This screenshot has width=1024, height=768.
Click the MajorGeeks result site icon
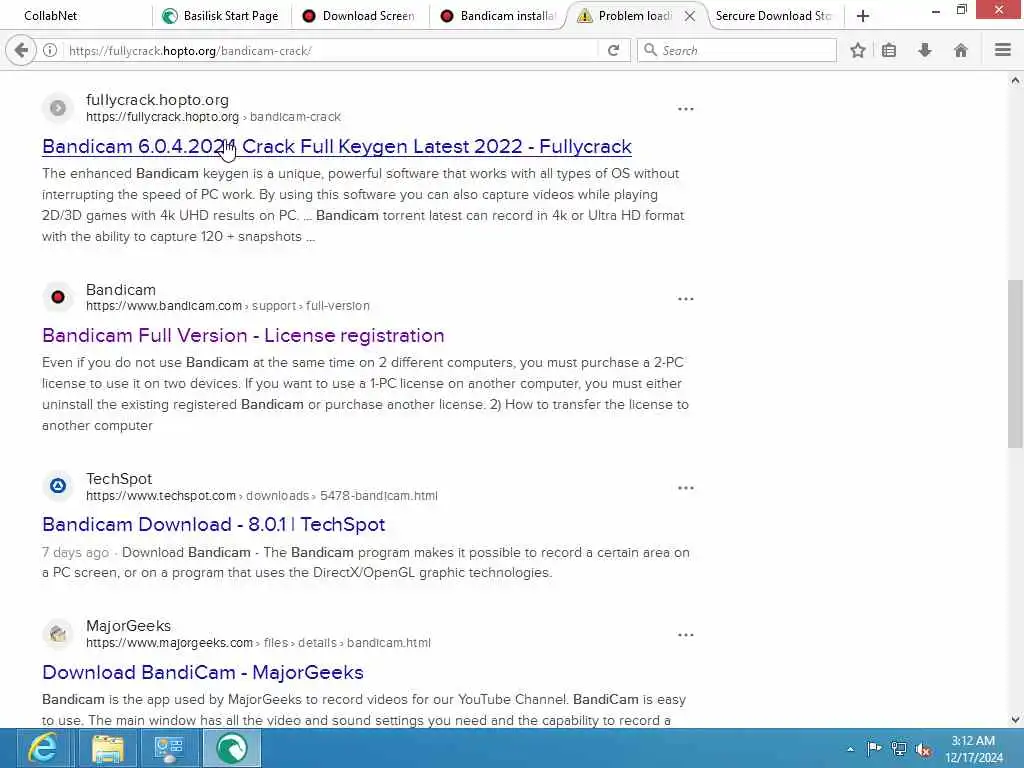point(58,633)
